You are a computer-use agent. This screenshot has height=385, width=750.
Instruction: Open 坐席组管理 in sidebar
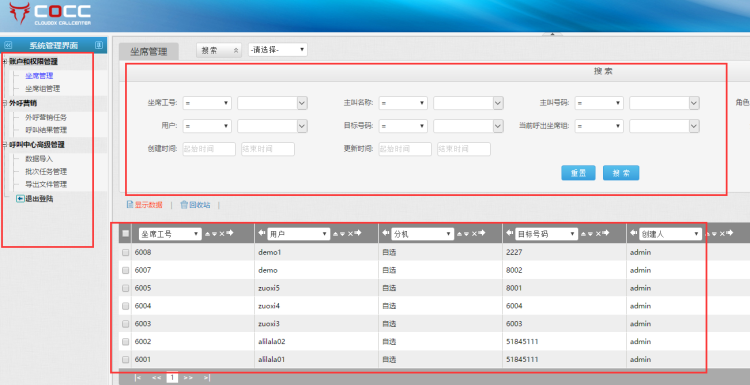tap(43, 88)
